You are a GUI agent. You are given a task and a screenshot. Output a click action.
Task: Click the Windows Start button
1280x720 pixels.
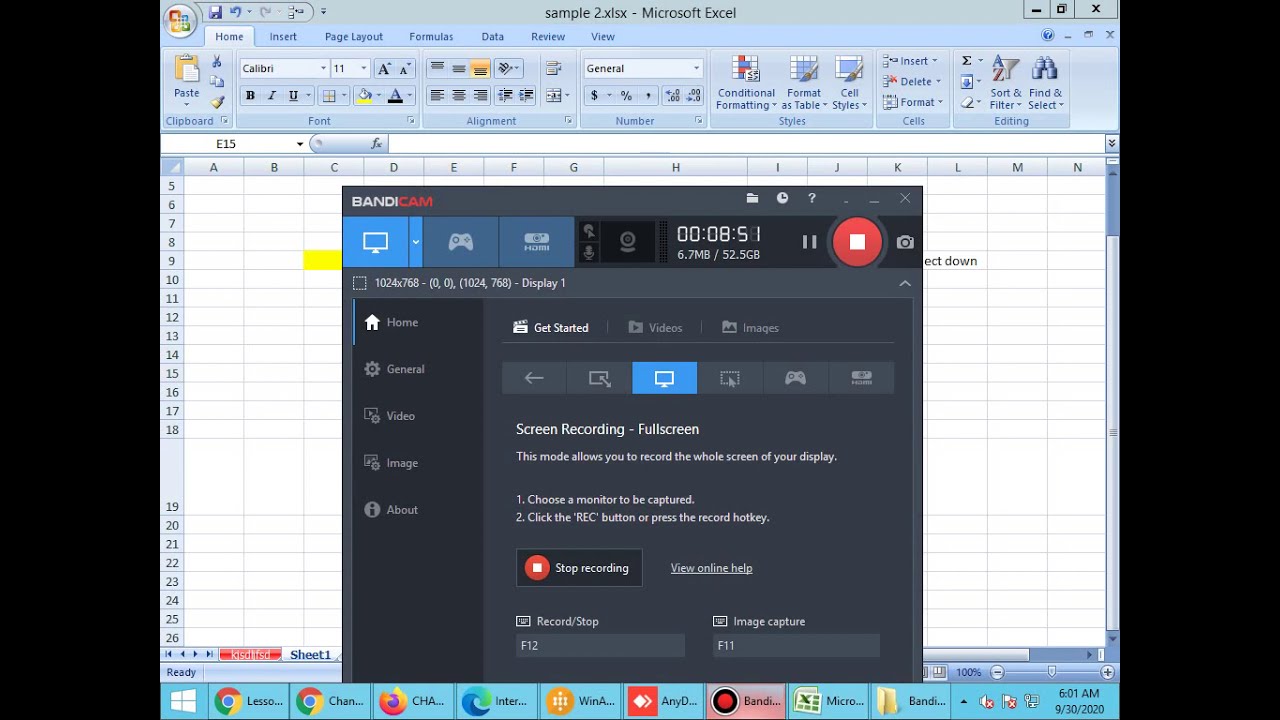tap(183, 701)
